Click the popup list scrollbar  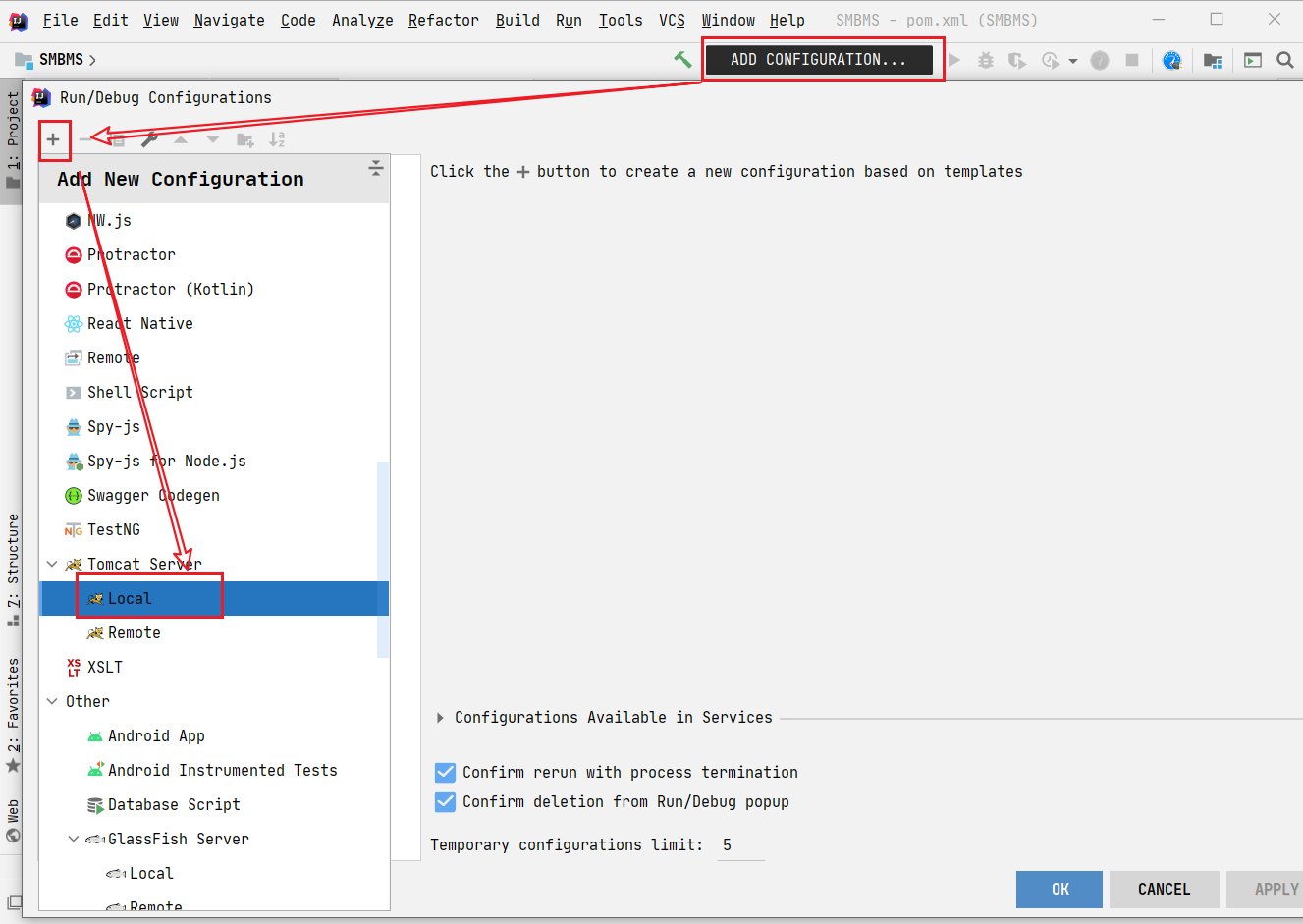tap(383, 559)
